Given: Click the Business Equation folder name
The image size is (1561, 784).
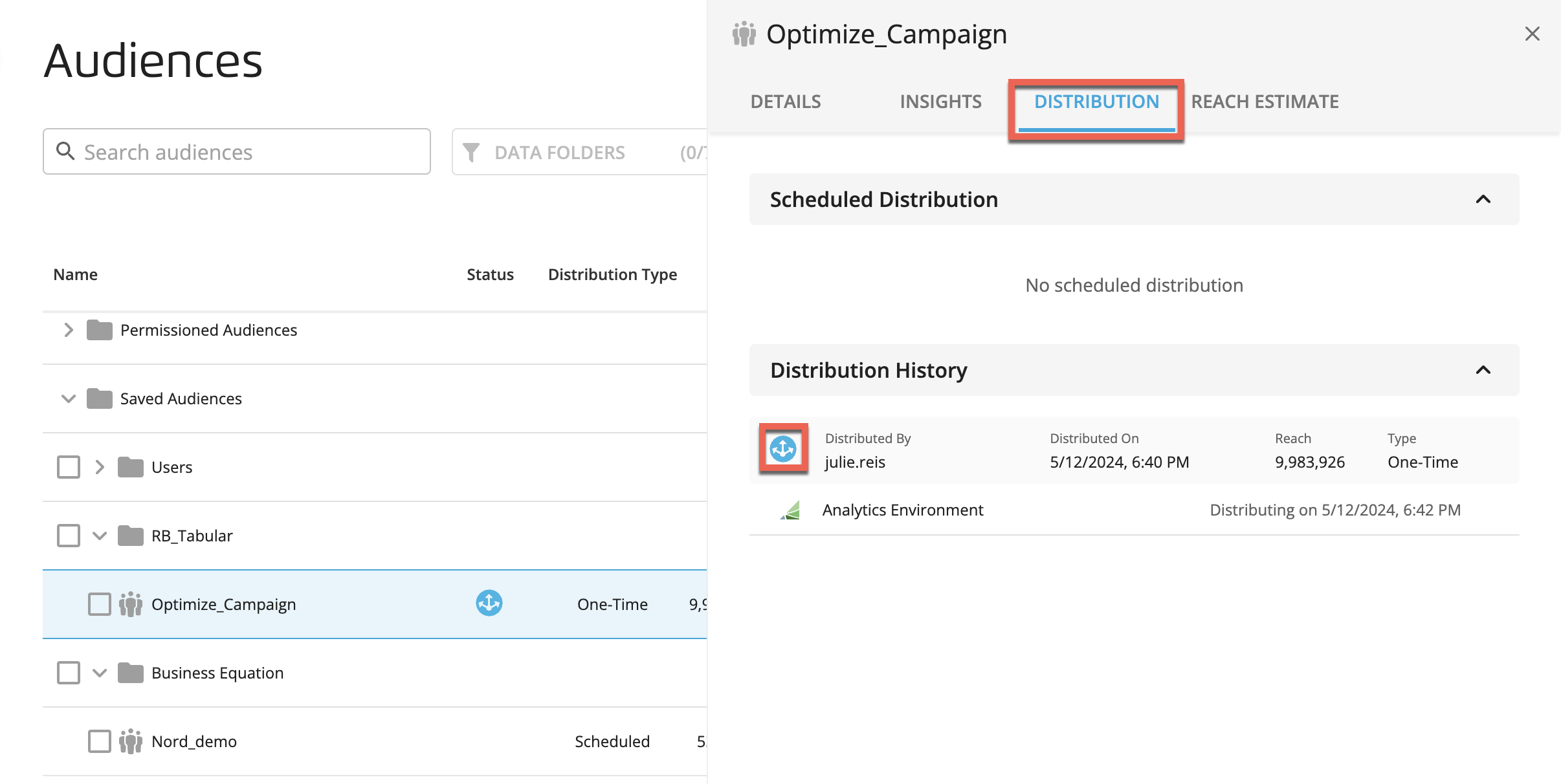Looking at the screenshot, I should click(217, 673).
